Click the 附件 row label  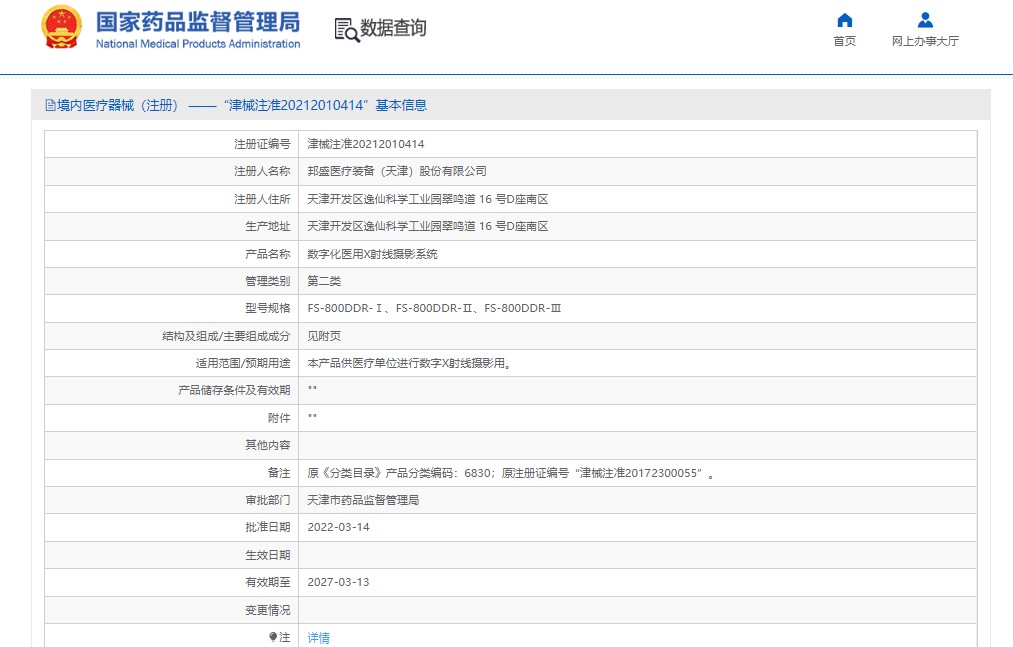(x=279, y=418)
